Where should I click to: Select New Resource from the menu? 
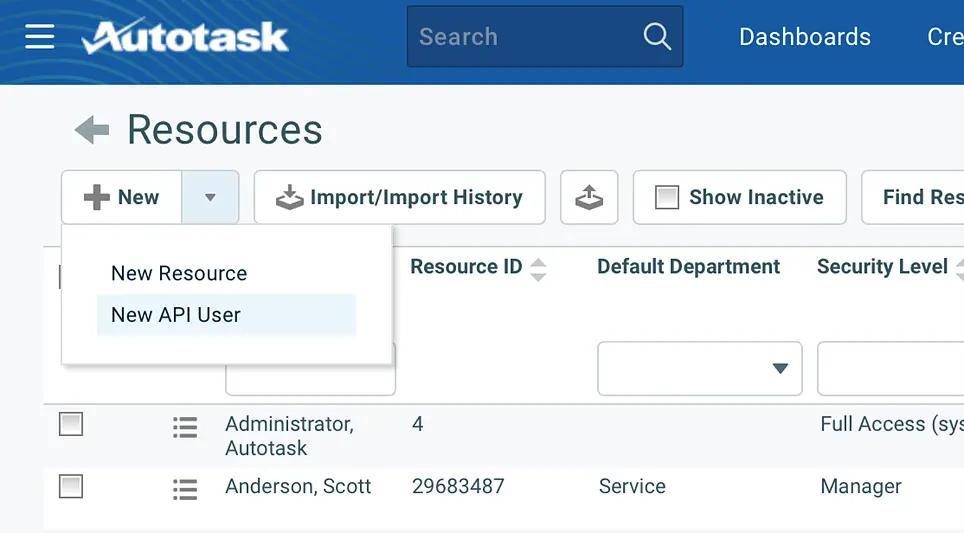coord(179,273)
